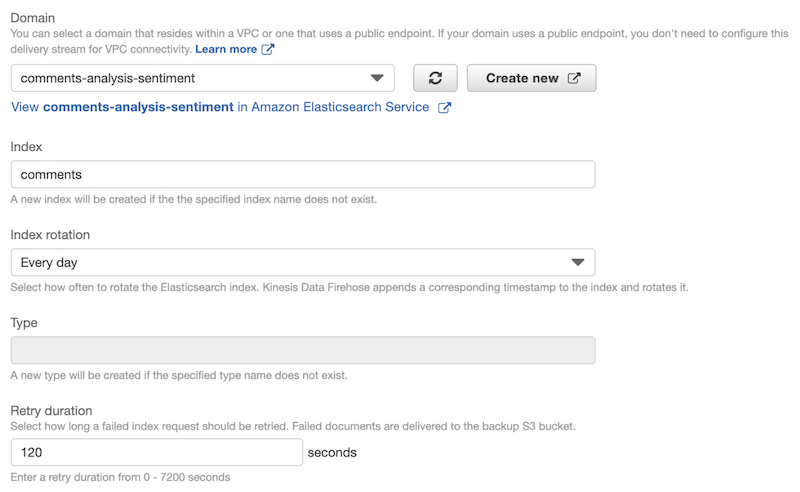Follow the 'View comments-analysis-sentiment' link
The width and height of the screenshot is (800, 492).
coord(220,107)
